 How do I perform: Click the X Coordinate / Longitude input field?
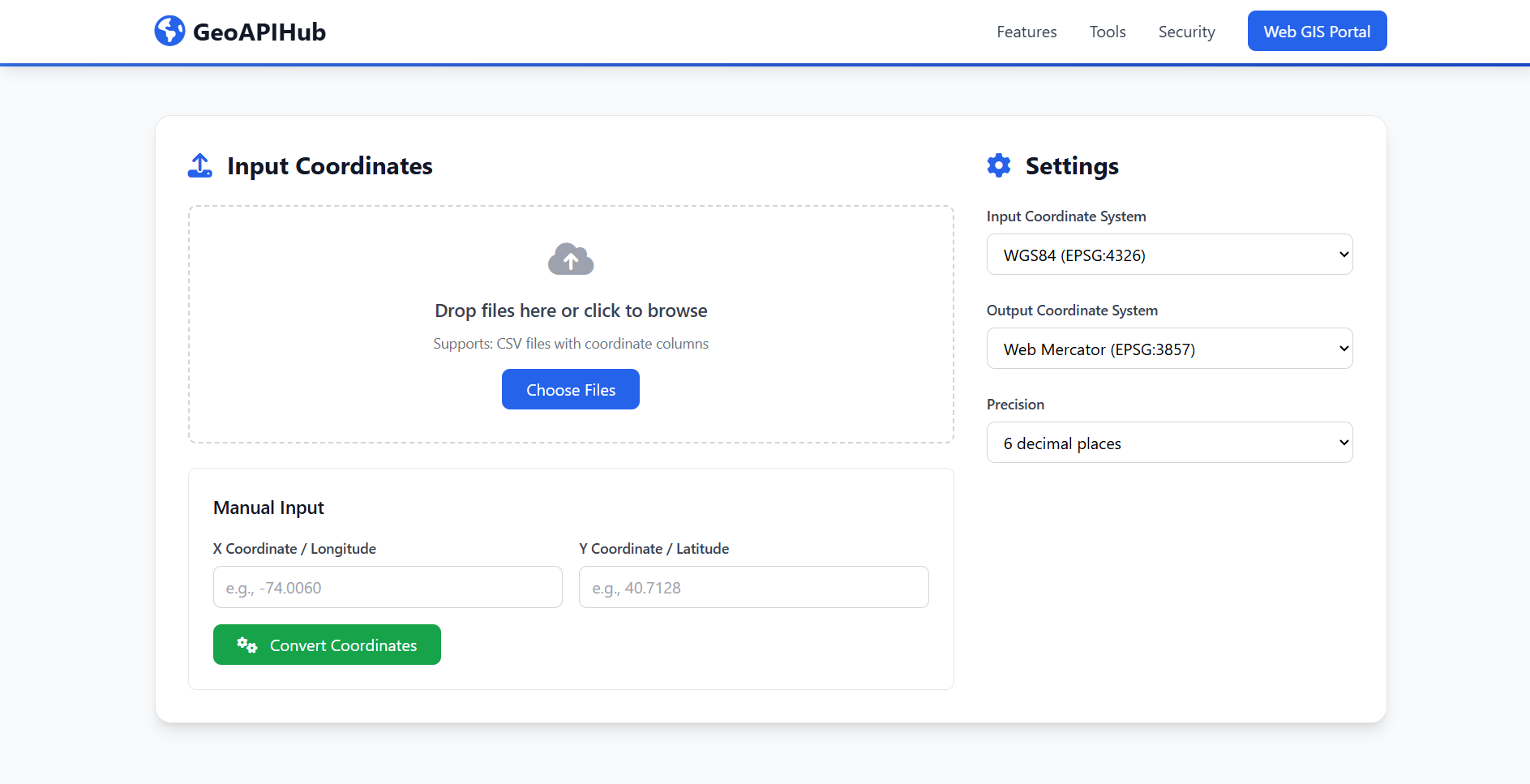388,587
